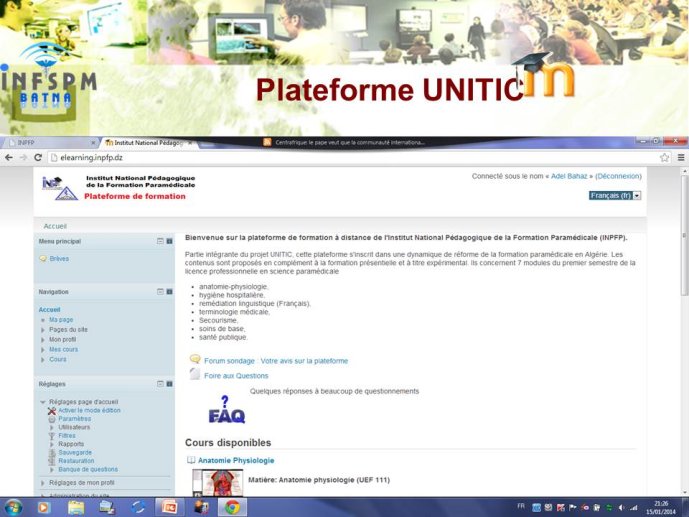Viewport: 689px width, 517px height.
Task: Open the Foire aux Questions link
Action: 236,376
